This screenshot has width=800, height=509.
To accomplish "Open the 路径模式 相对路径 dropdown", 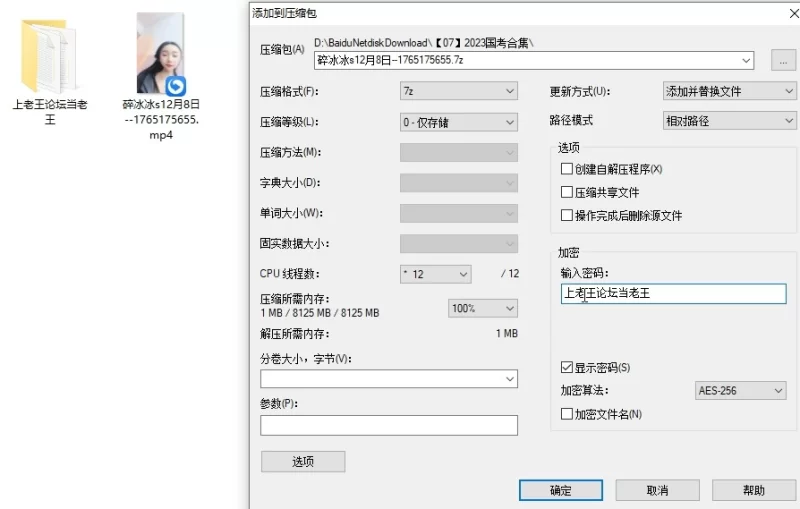I will [x=730, y=121].
